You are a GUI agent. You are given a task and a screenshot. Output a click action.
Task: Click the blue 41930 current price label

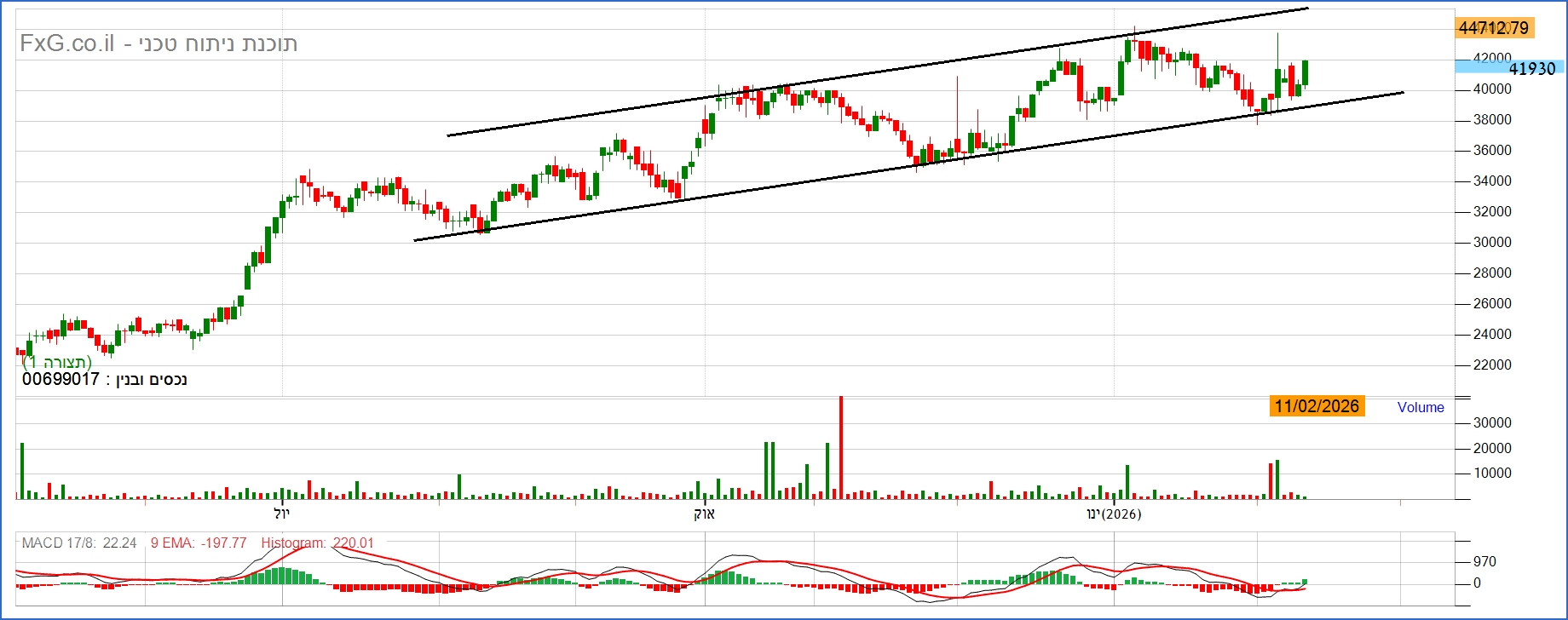click(1509, 68)
